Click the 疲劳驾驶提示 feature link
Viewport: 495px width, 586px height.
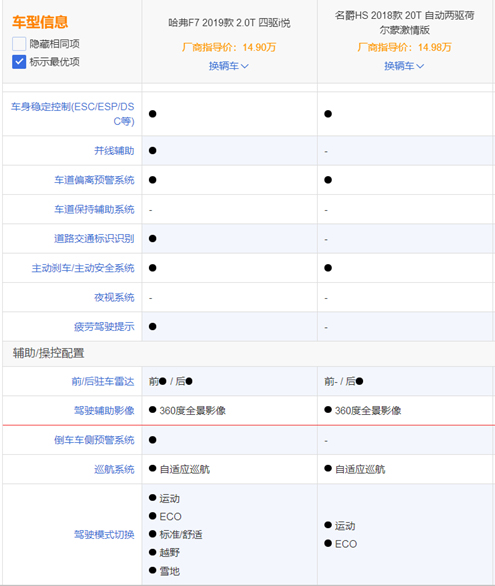104,327
